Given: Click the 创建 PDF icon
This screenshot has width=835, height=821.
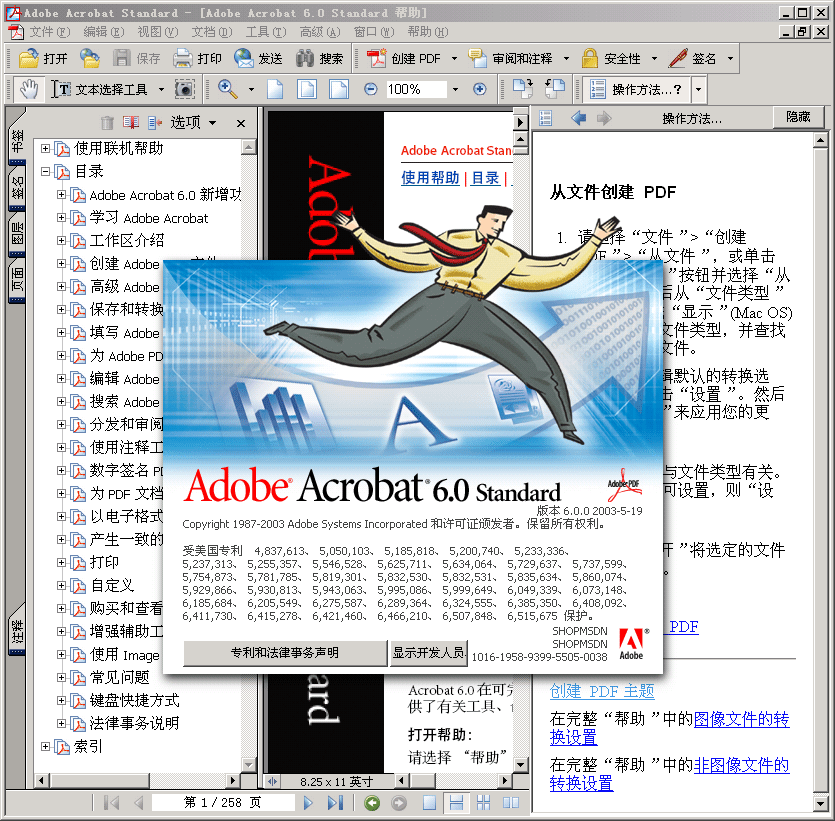Looking at the screenshot, I should 376,58.
